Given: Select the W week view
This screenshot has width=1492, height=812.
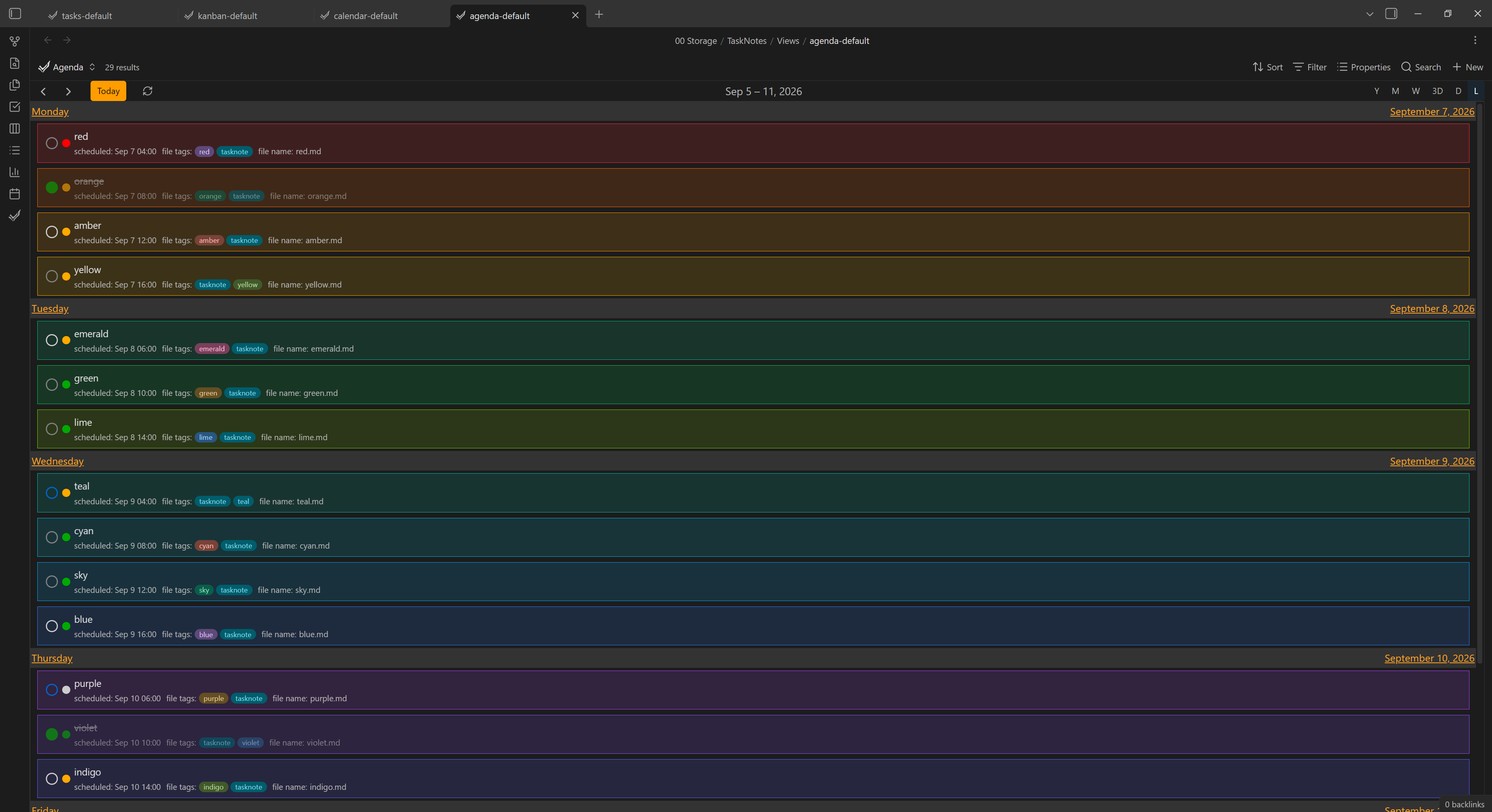Looking at the screenshot, I should 1415,91.
